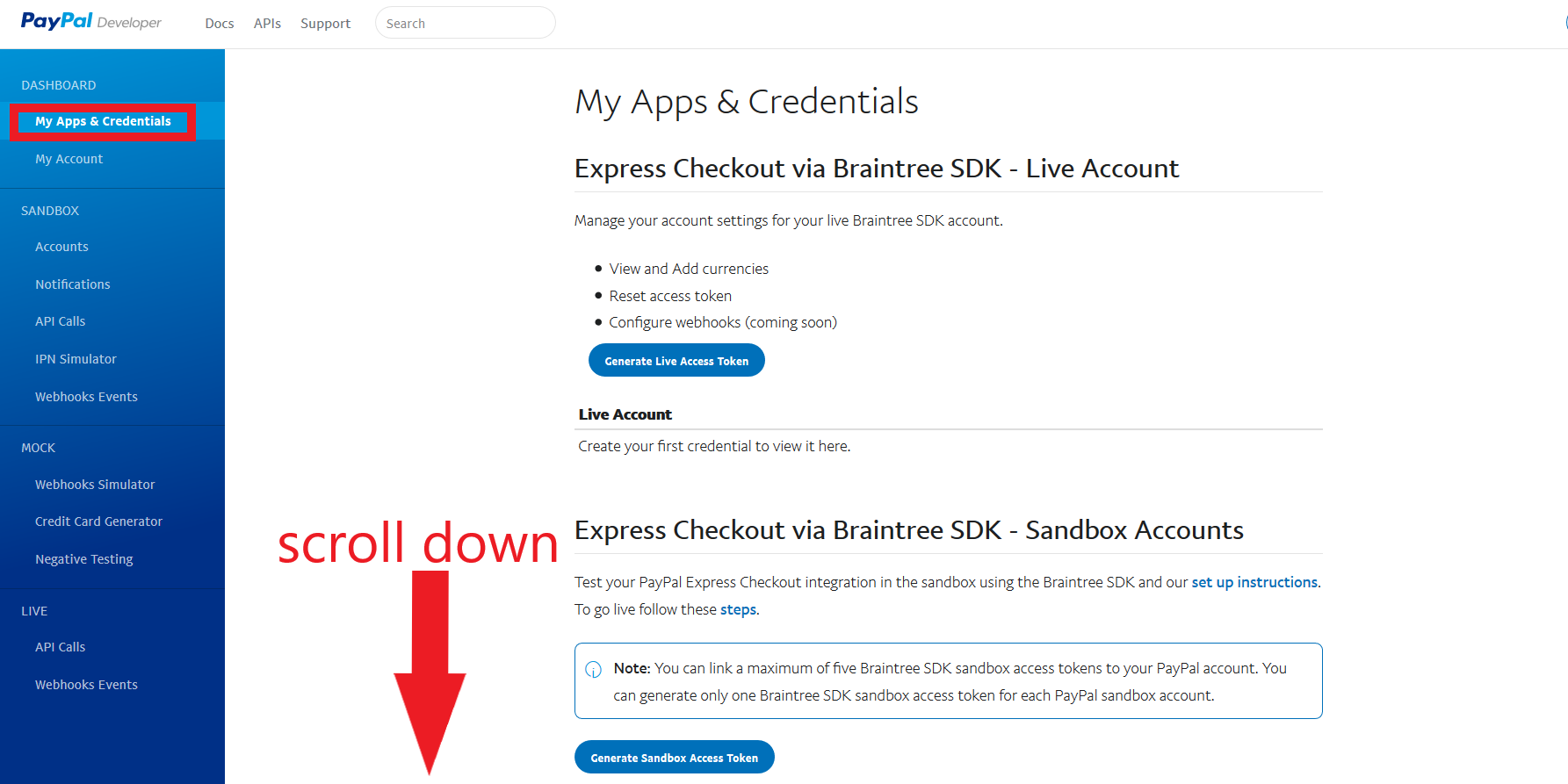This screenshot has height=784, width=1568.
Task: Open the Support menu
Action: [325, 24]
